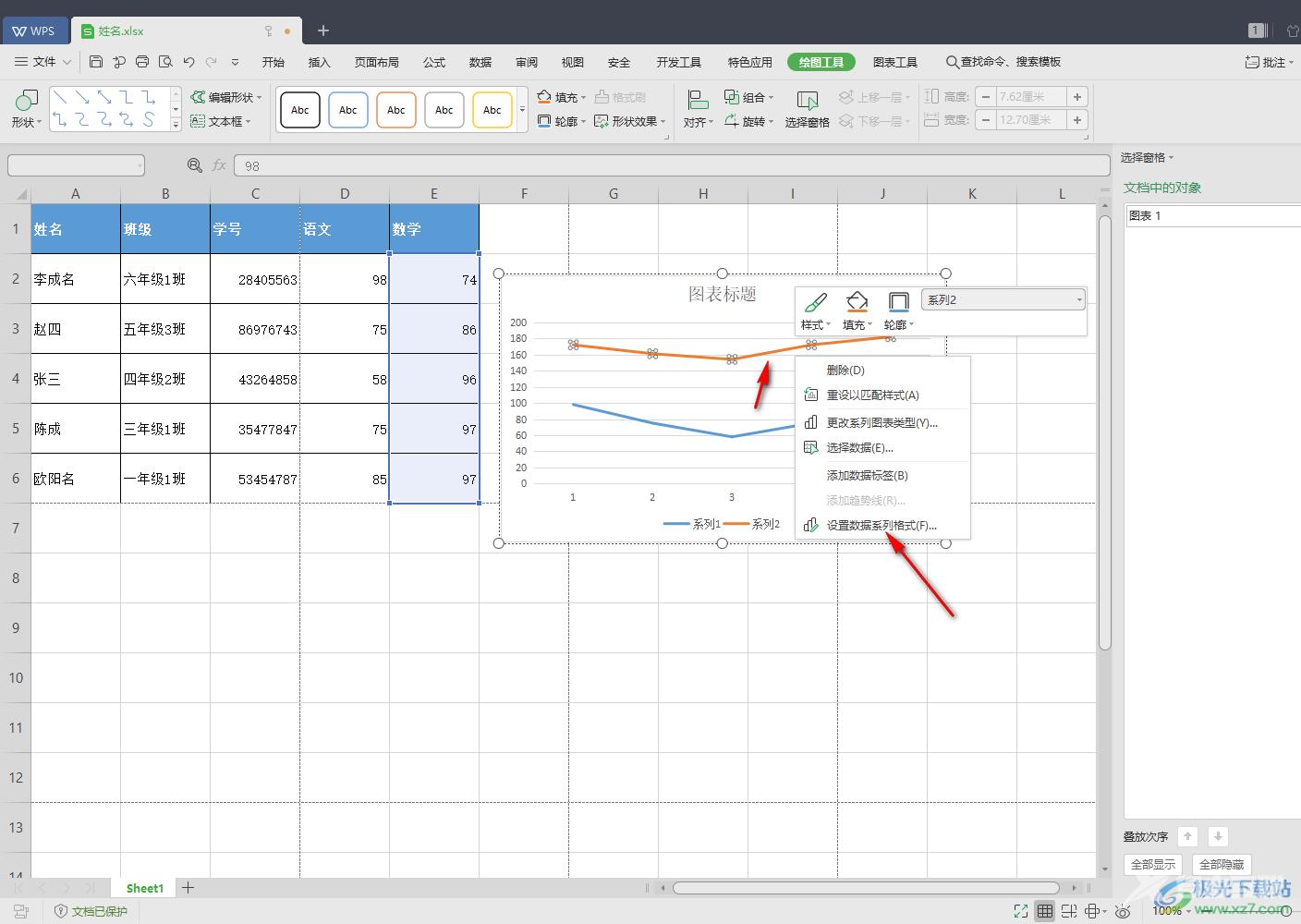Switch to the 开发工具 tab
This screenshot has width=1301, height=924.
point(679,62)
